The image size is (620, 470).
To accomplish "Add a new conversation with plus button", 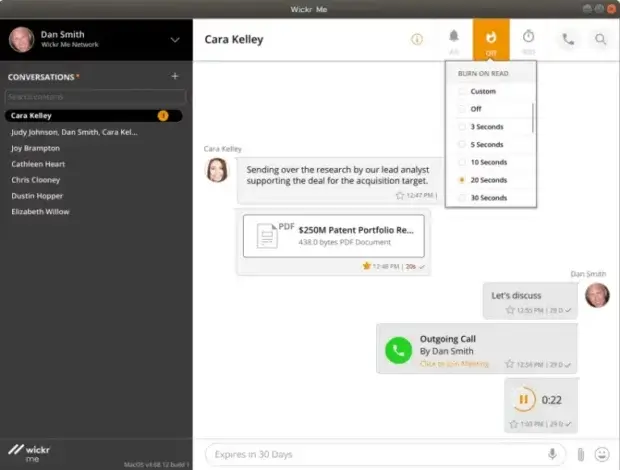I will tap(175, 76).
